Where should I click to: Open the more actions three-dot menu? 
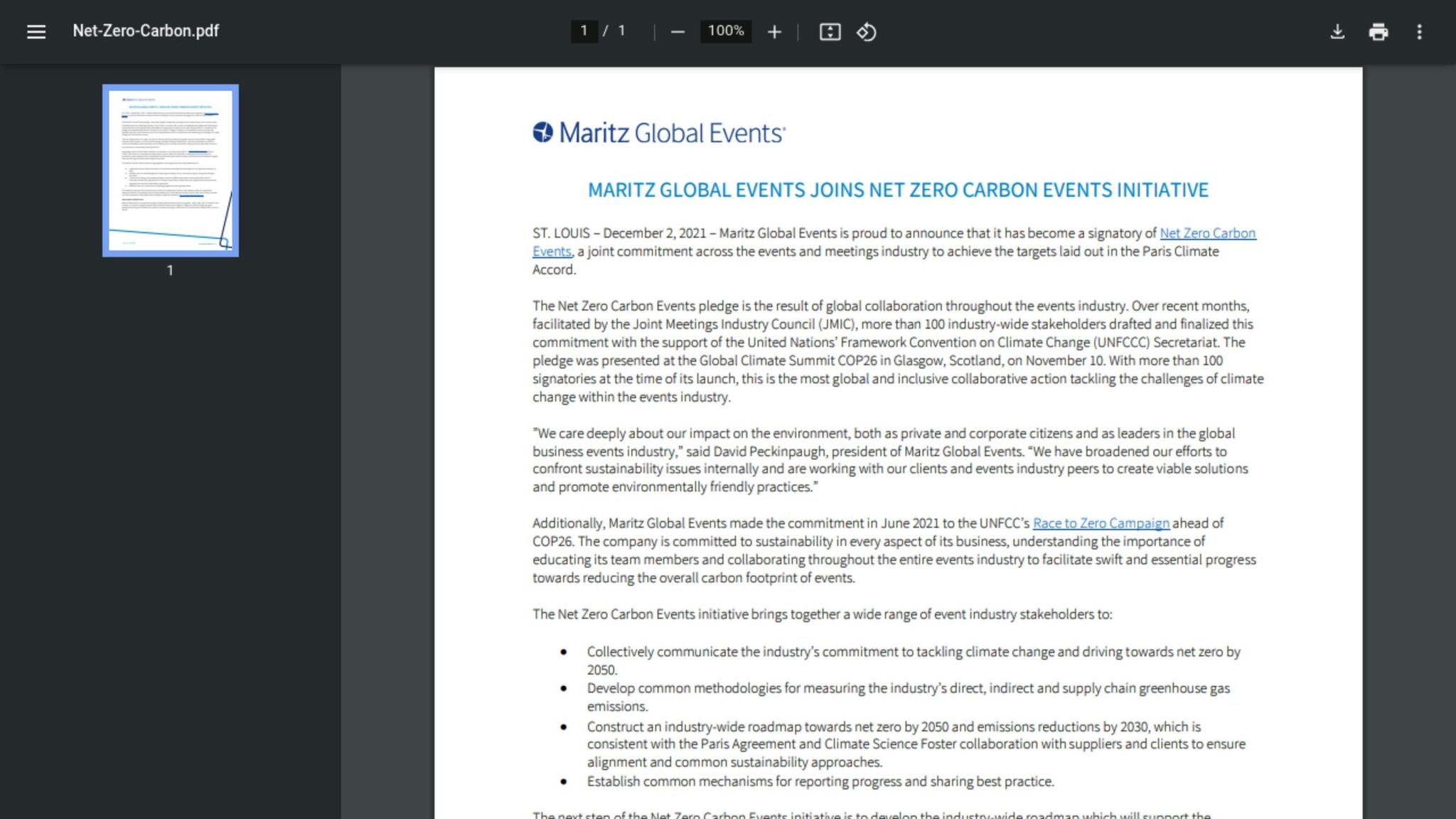pos(1419,32)
